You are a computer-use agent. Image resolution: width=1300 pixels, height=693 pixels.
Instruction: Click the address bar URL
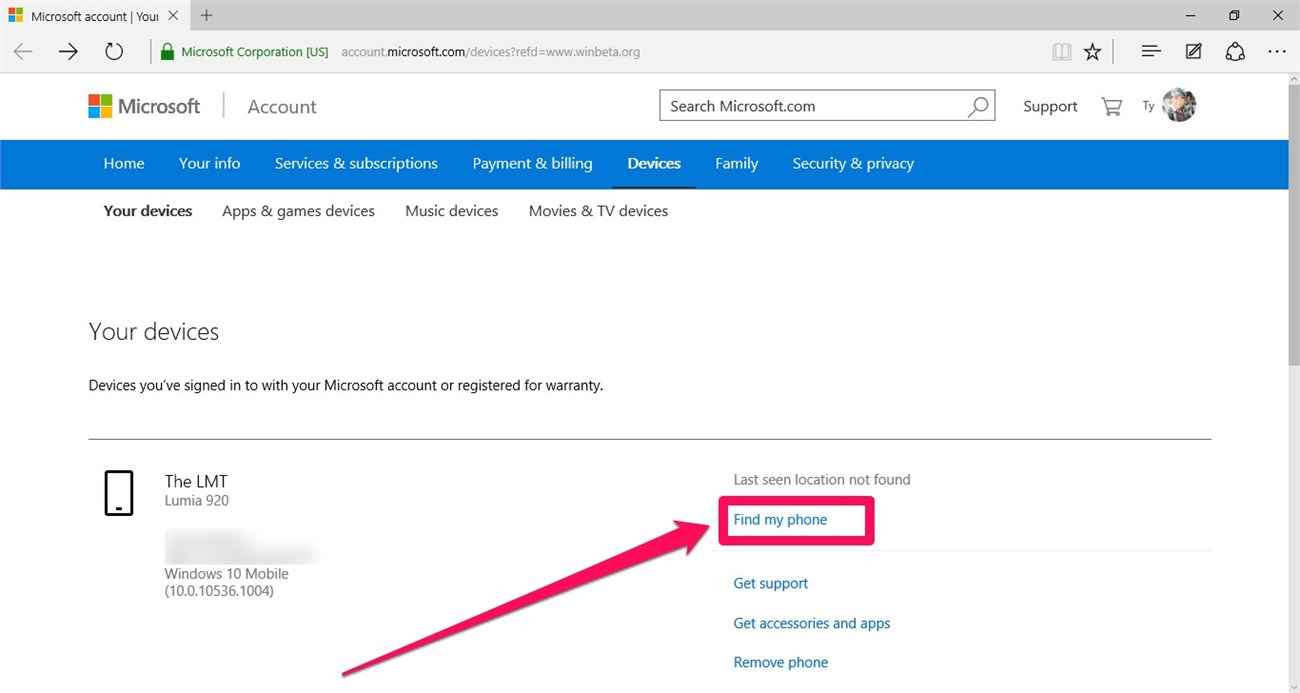[x=490, y=52]
